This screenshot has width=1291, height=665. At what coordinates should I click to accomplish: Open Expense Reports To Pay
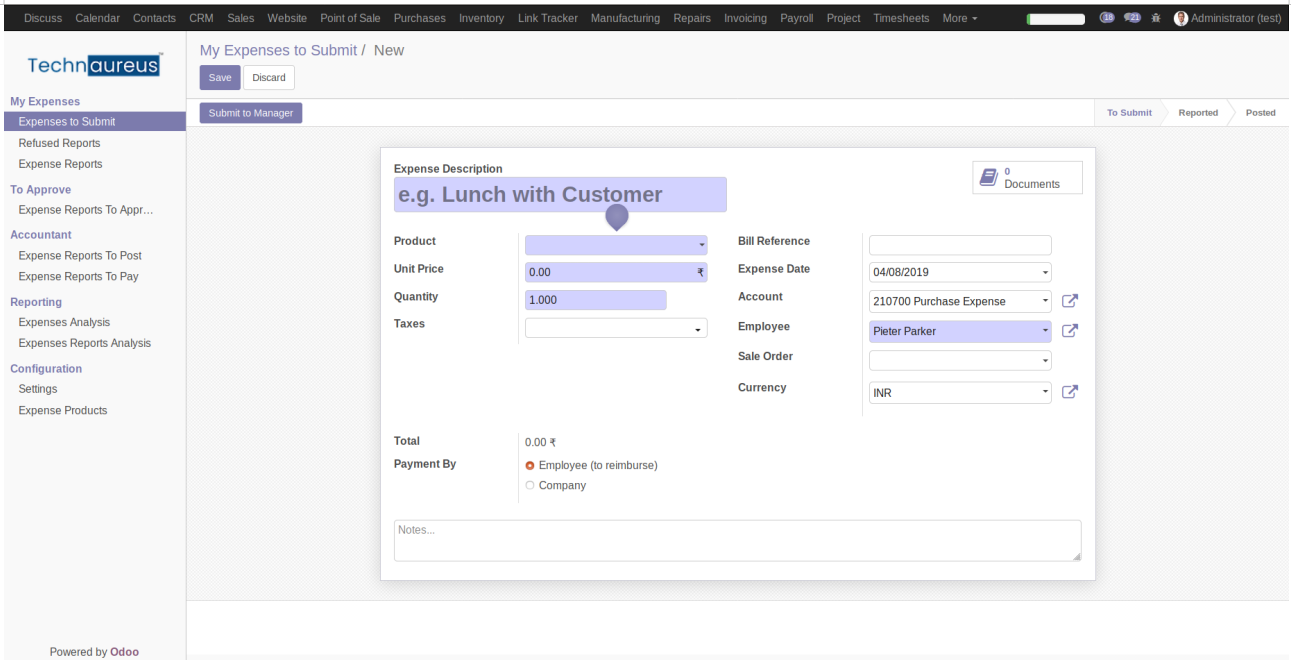point(78,276)
